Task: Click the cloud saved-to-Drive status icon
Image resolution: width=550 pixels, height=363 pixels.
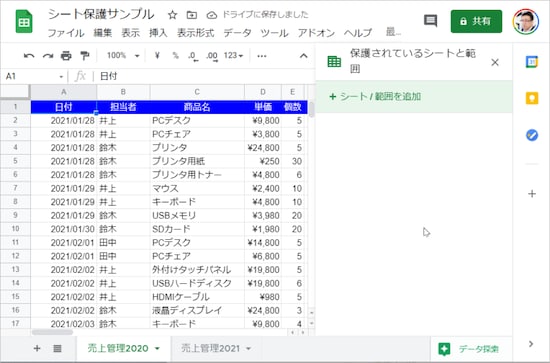Action: point(212,15)
